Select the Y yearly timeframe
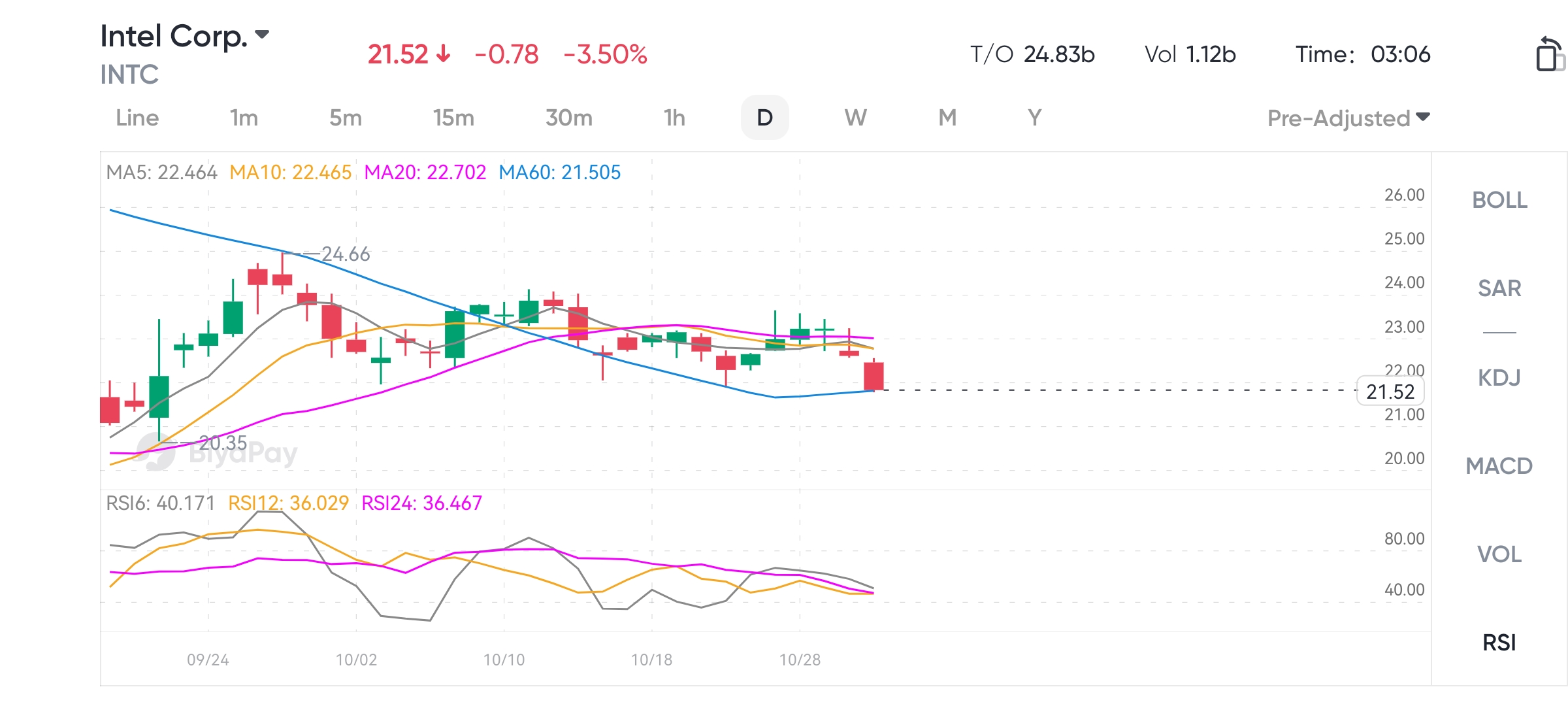1568x706 pixels. pyautogui.click(x=1034, y=118)
